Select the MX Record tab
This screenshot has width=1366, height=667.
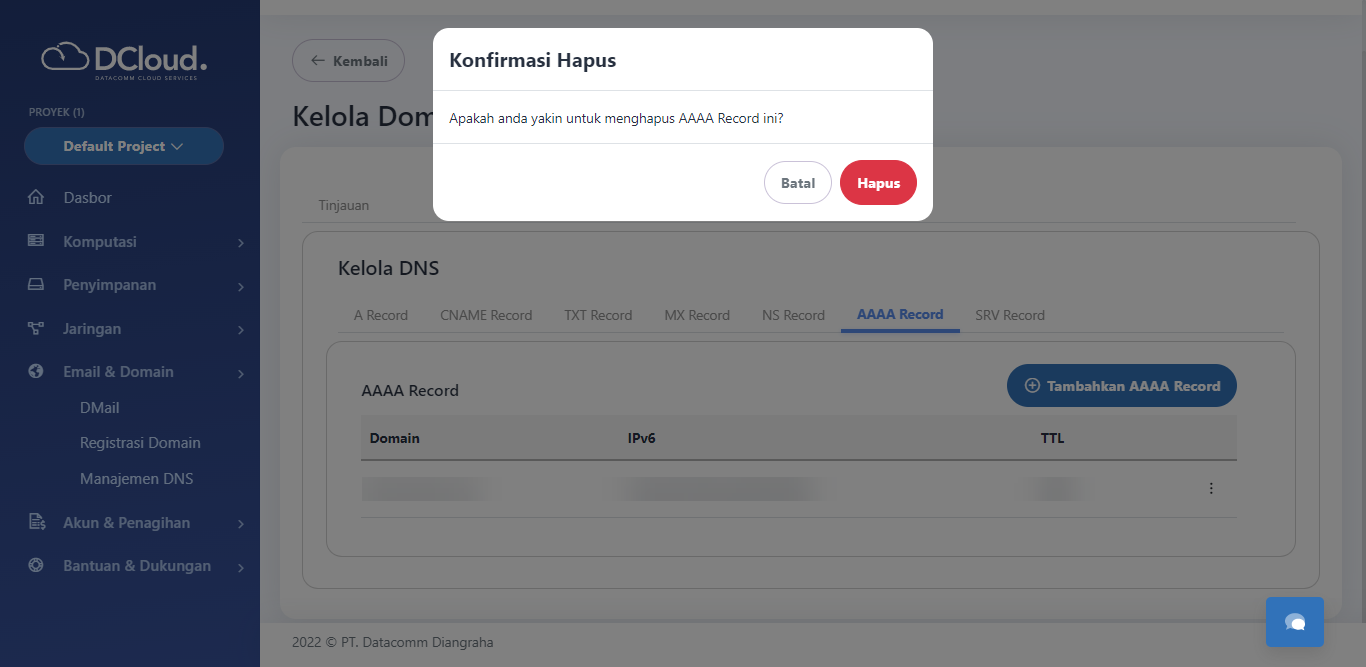[697, 315]
